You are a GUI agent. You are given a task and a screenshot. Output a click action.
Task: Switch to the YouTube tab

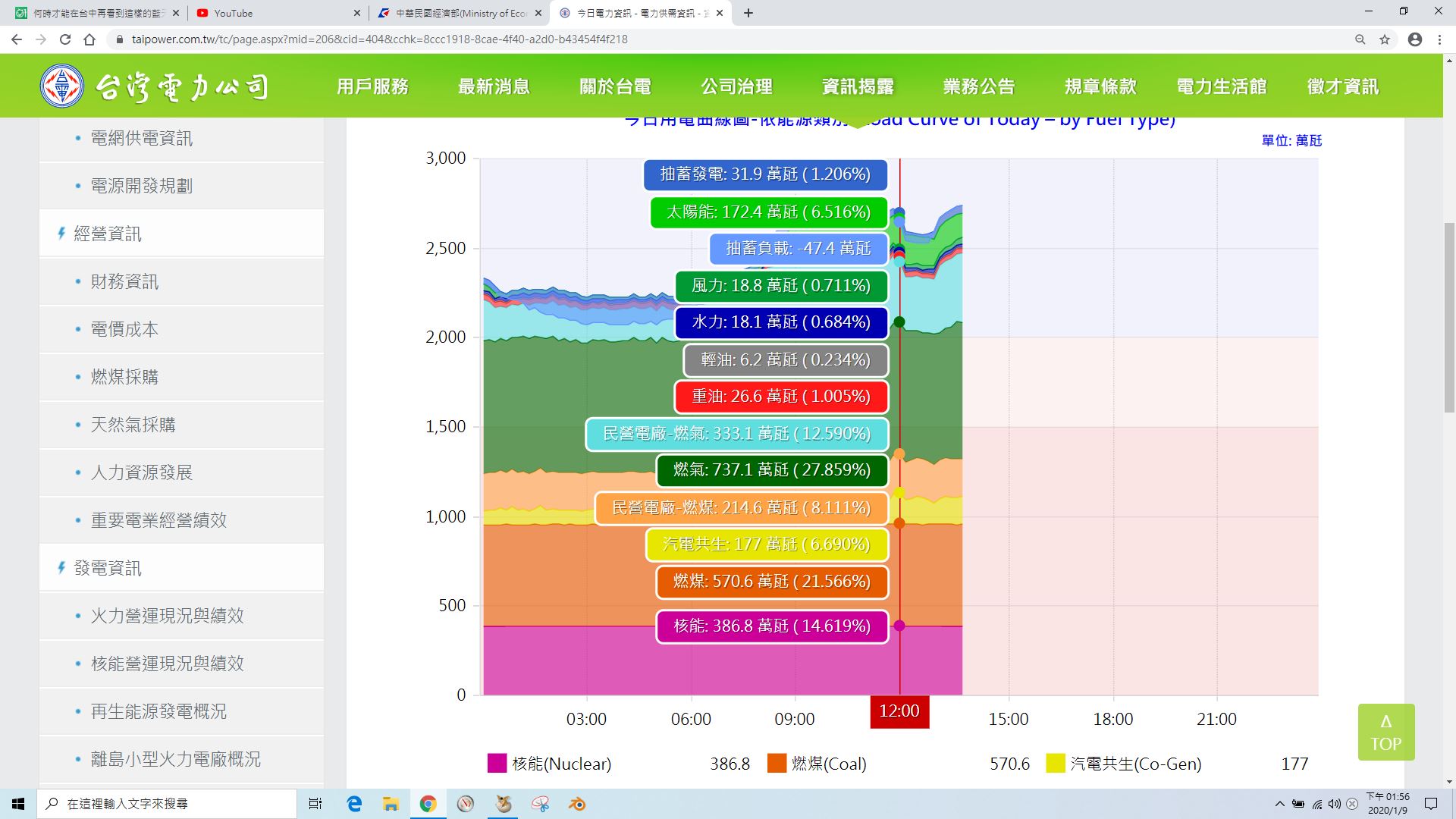click(x=278, y=13)
